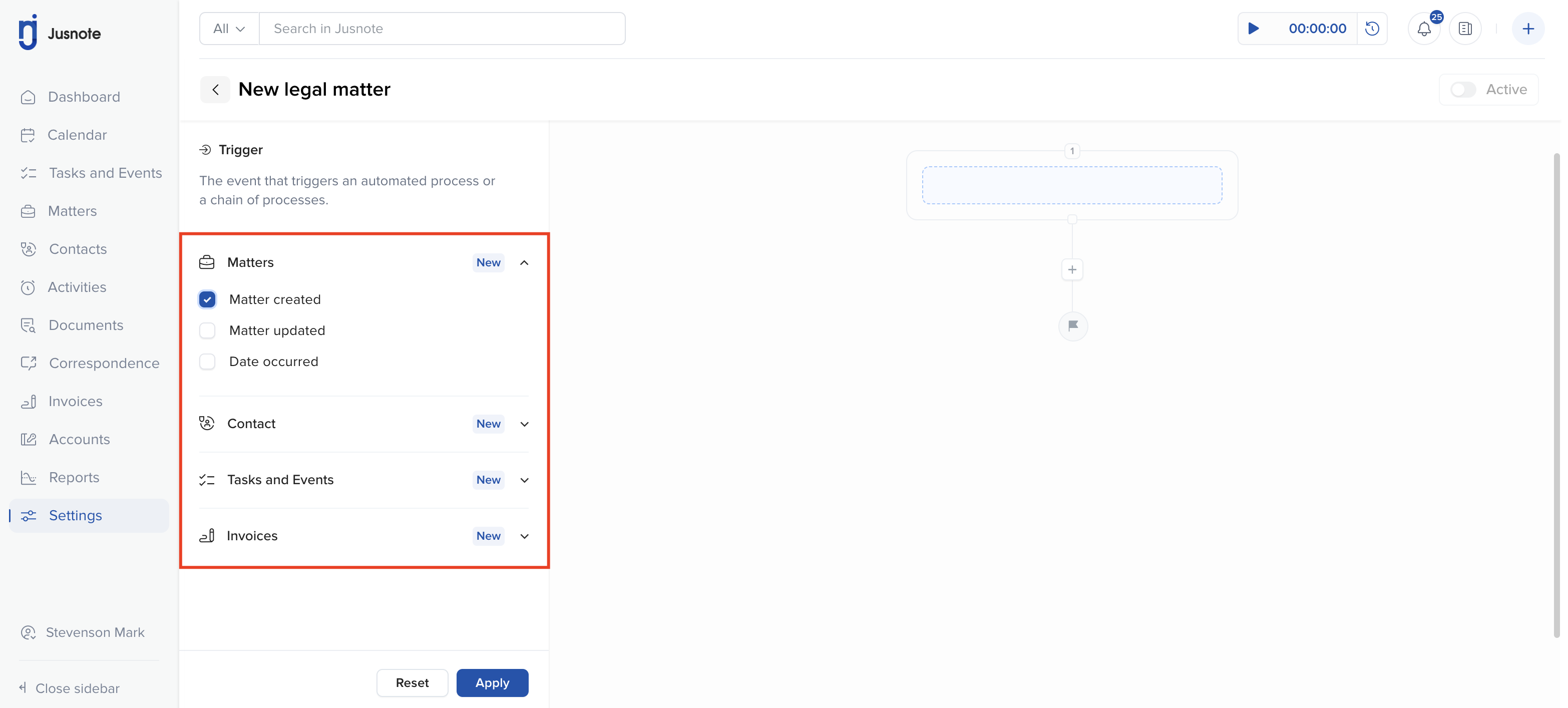Open notifications bell icon
This screenshot has width=1568, height=708.
tap(1424, 29)
